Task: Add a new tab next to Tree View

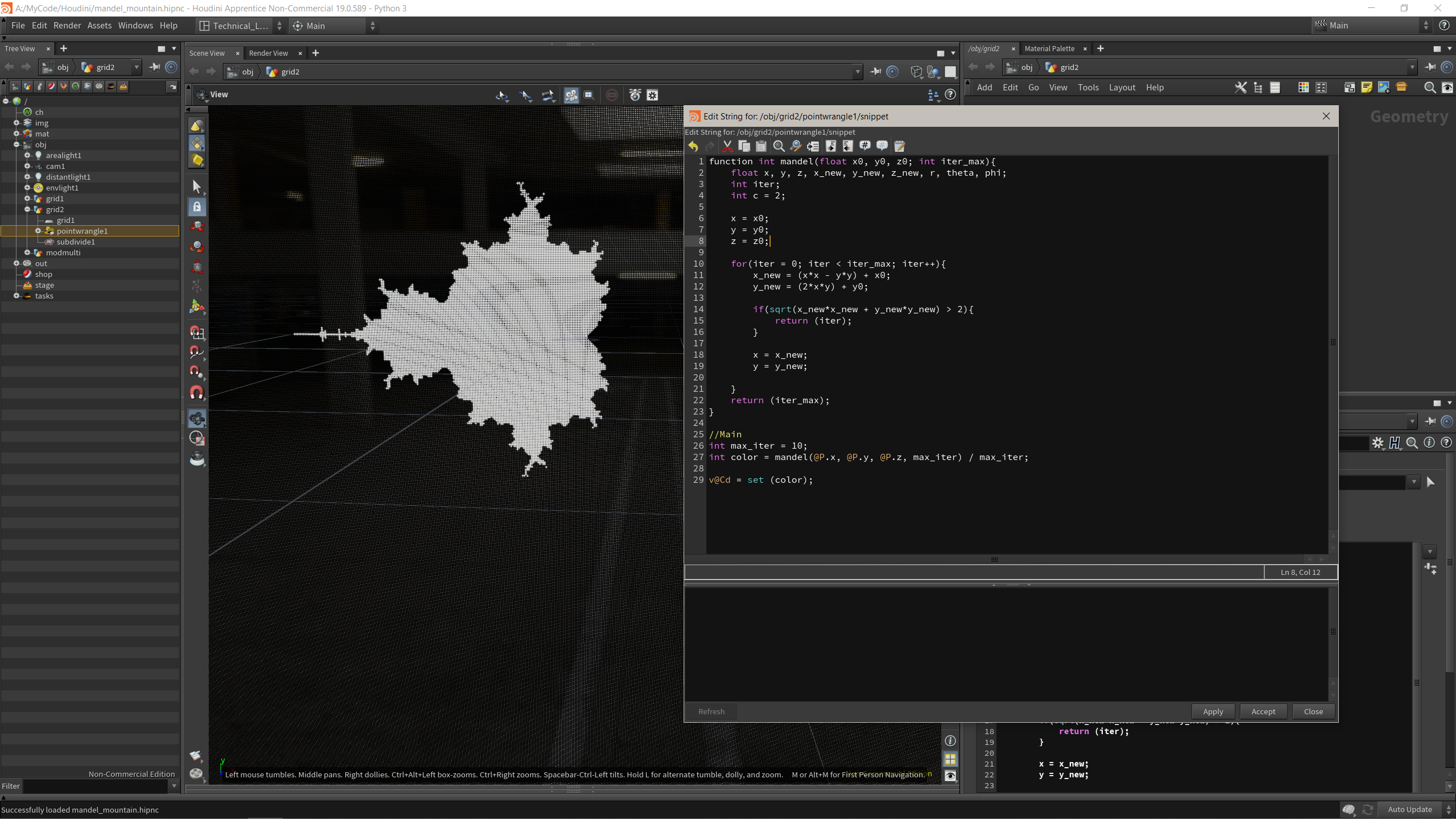Action: (64, 48)
